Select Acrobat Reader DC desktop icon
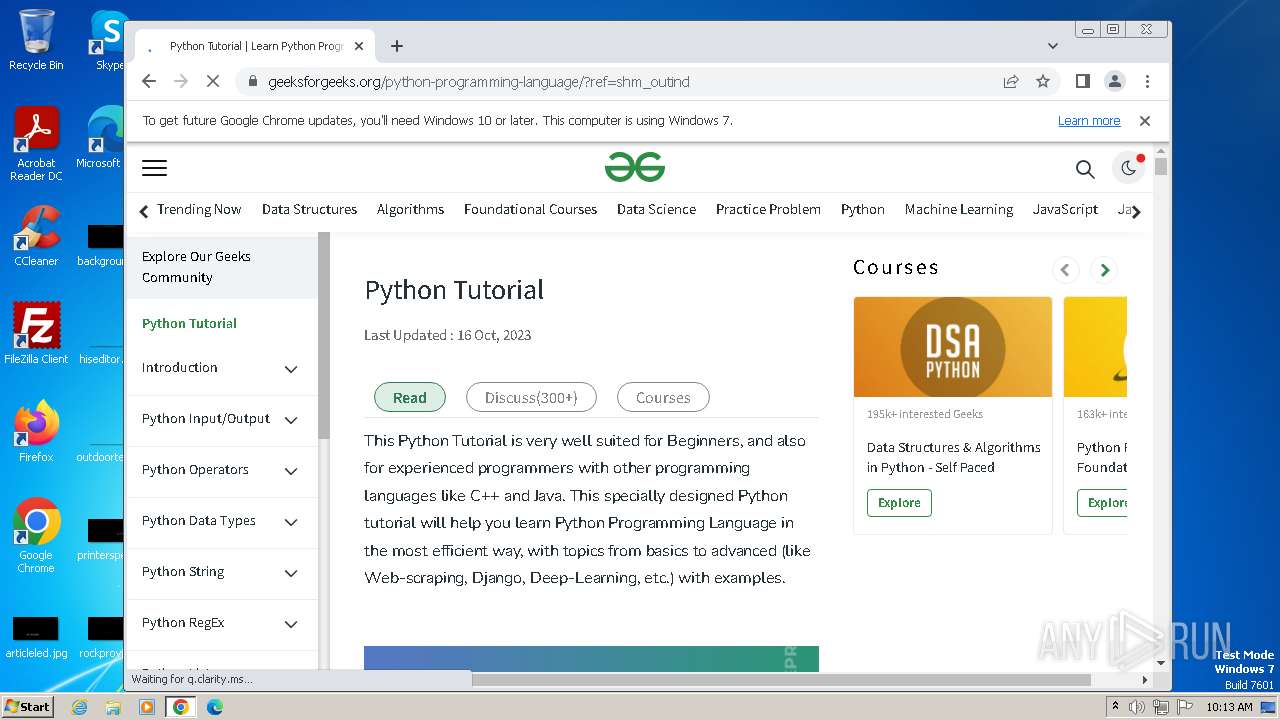The image size is (1280, 720). [36, 144]
